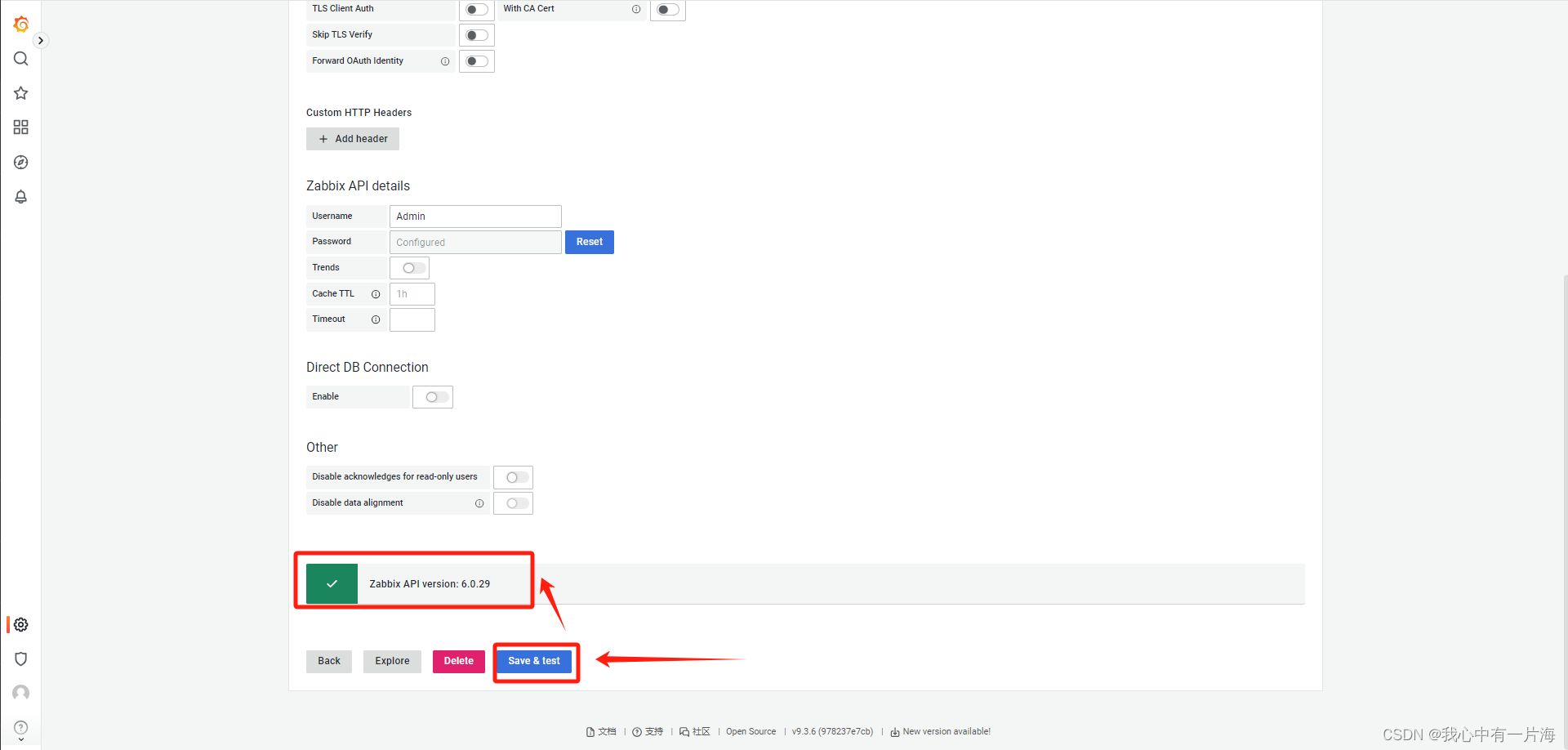This screenshot has height=750, width=1568.
Task: Click the Zabbix API details heading
Action: (358, 186)
